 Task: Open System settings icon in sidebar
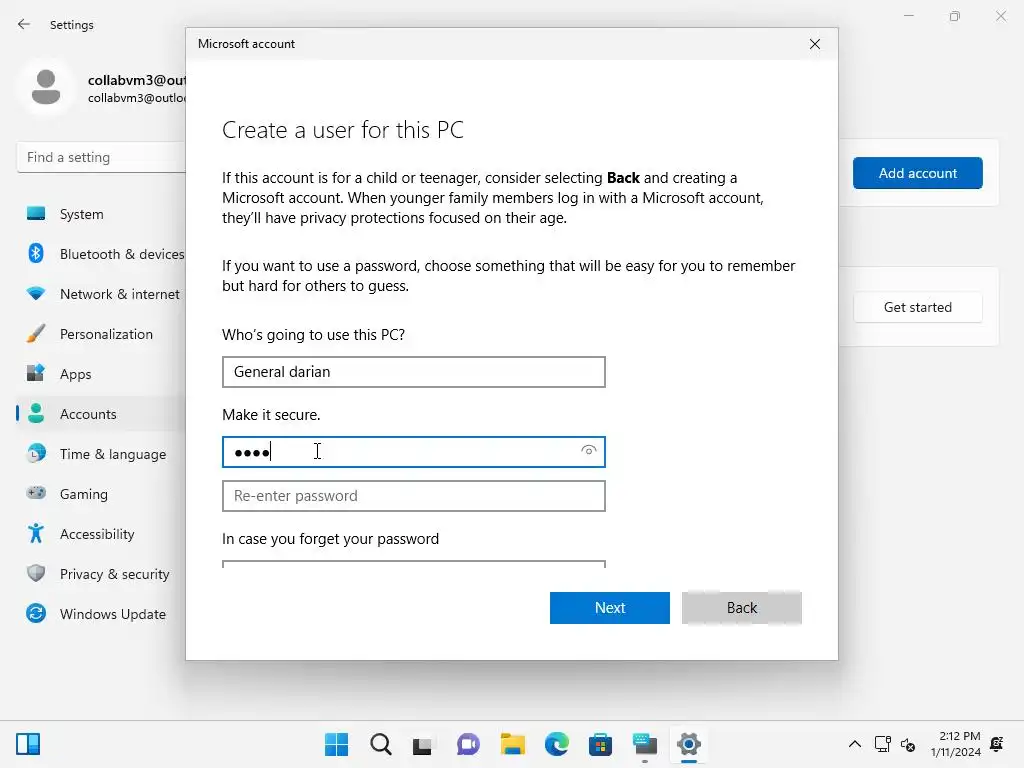36,214
